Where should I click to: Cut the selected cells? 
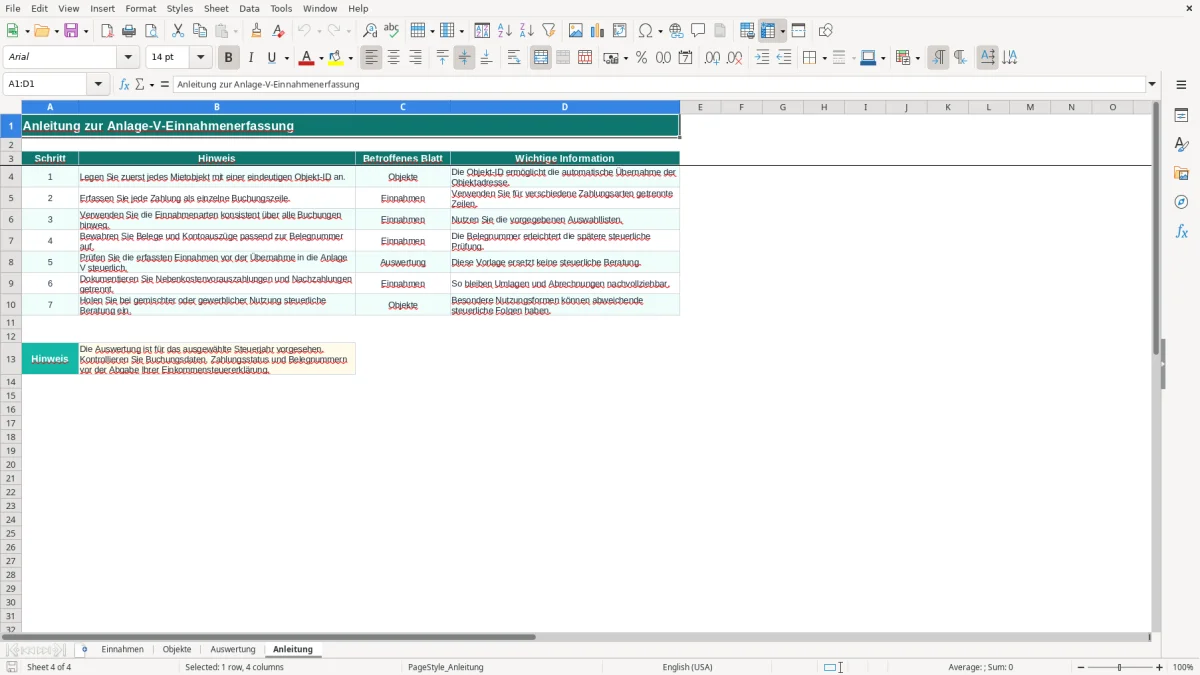tap(178, 31)
